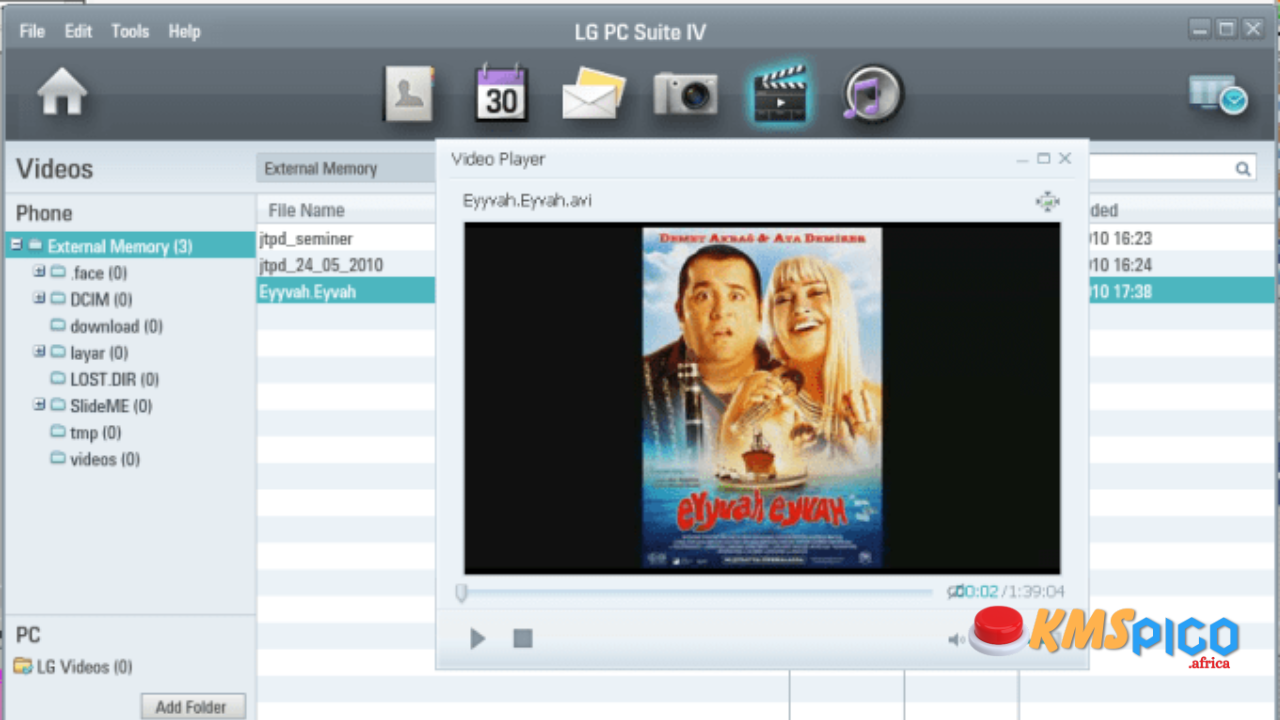Click the Phone section heading
The width and height of the screenshot is (1280, 720).
44,213
